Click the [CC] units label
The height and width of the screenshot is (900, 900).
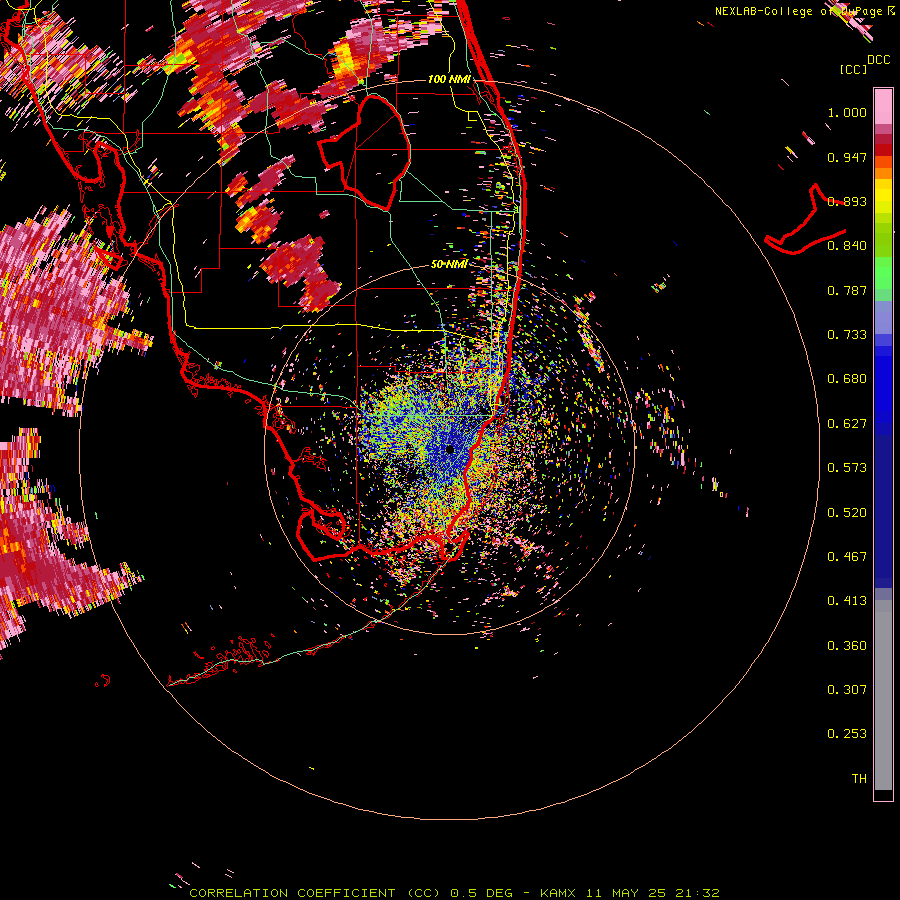(x=853, y=69)
